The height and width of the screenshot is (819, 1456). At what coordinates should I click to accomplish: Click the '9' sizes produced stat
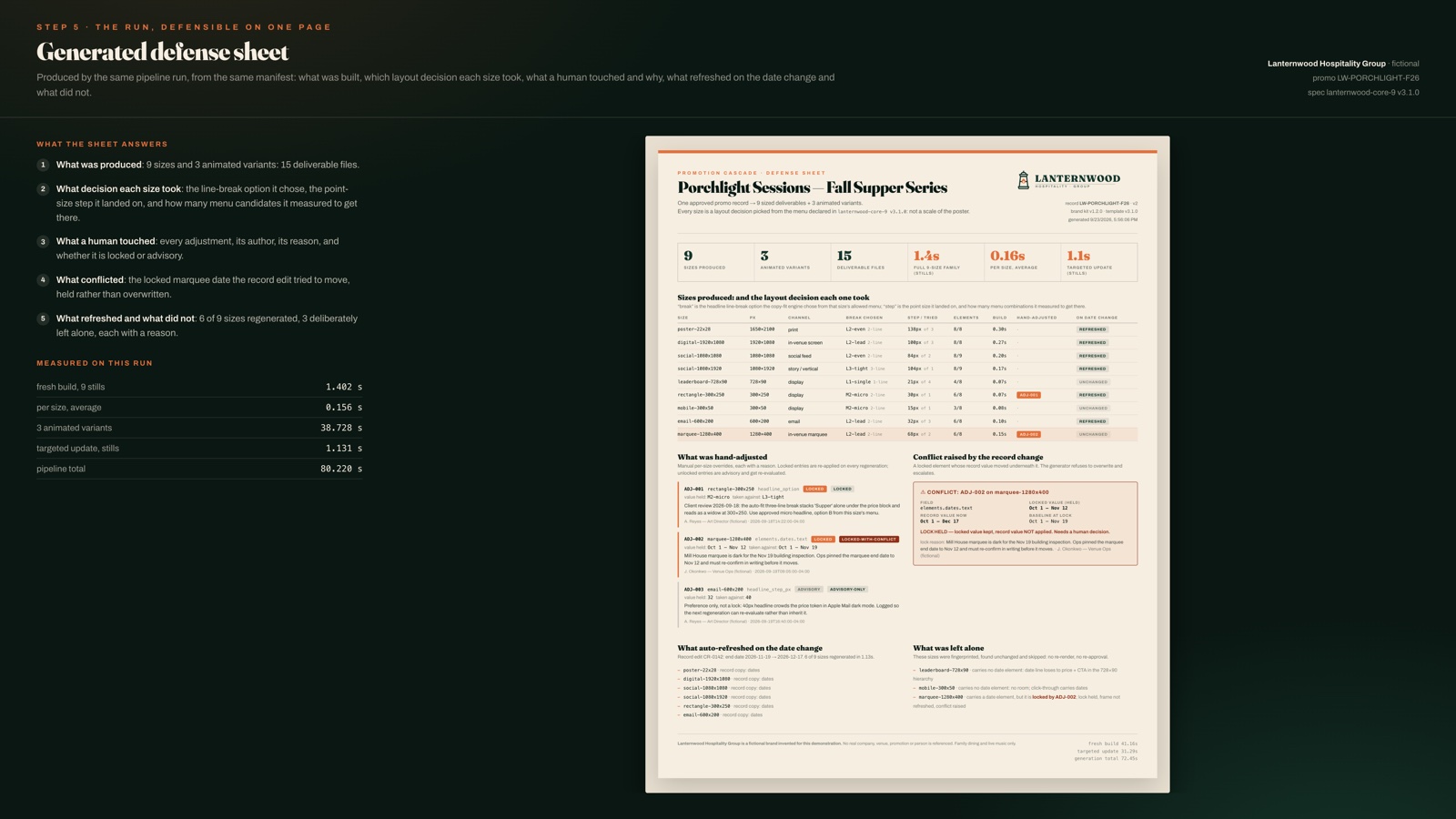pos(688,256)
